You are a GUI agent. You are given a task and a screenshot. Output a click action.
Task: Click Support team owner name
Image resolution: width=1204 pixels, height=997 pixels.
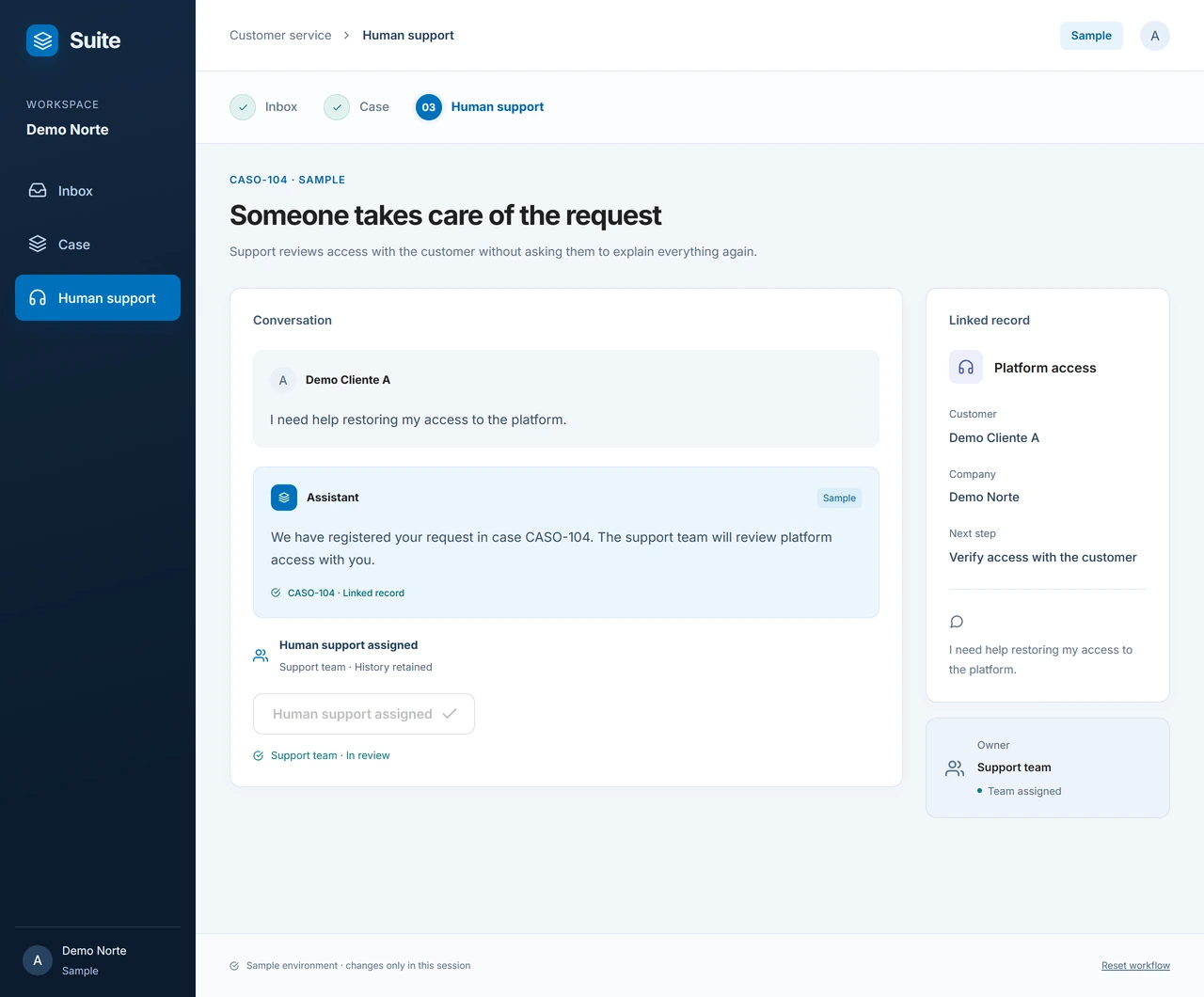click(1014, 768)
